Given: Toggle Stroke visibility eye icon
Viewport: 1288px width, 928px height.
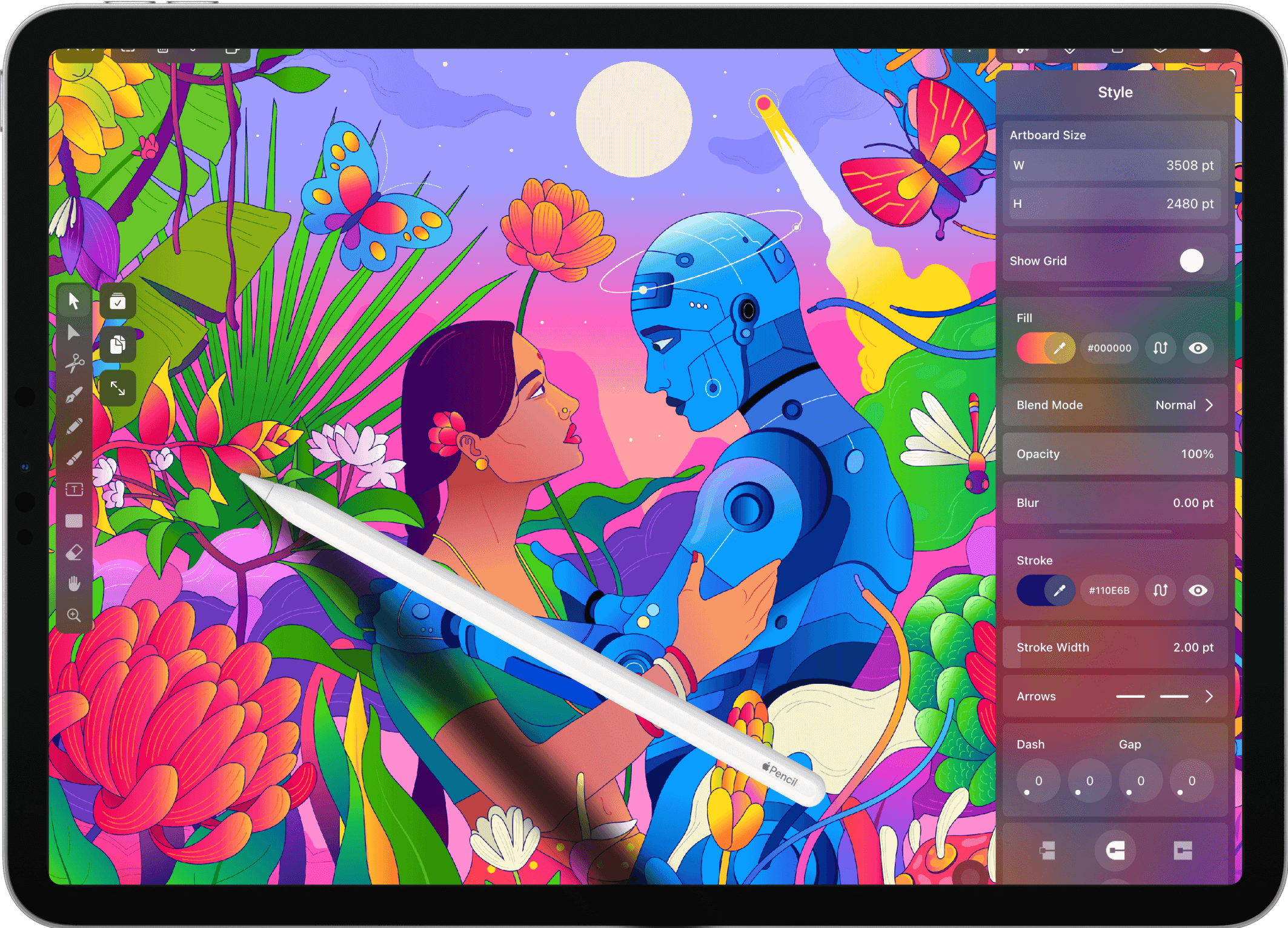Looking at the screenshot, I should click(1198, 591).
